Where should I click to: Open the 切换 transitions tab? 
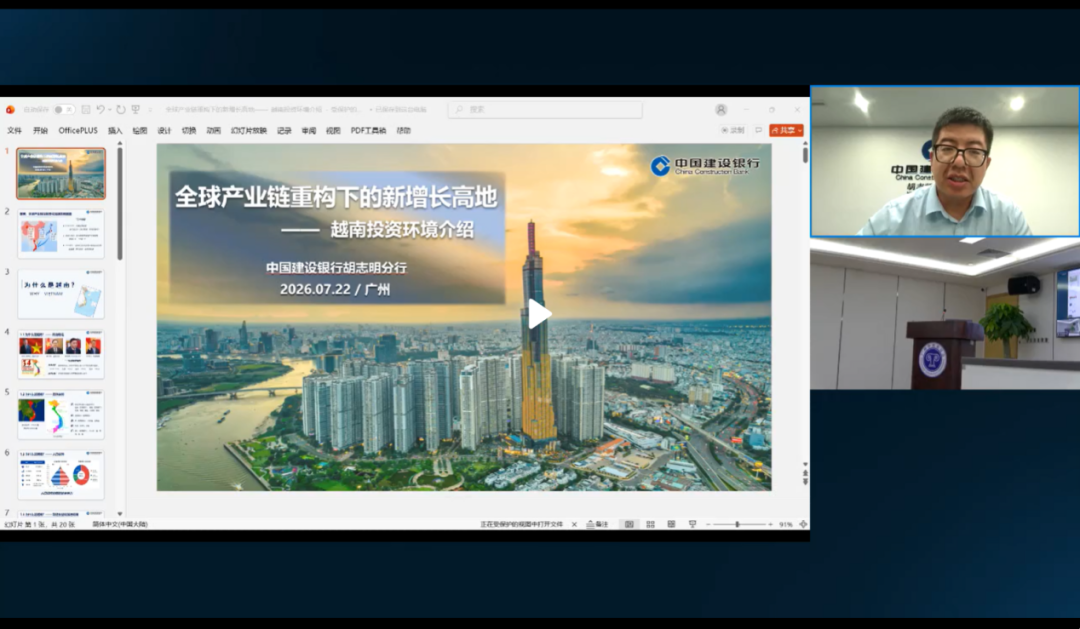pos(189,130)
